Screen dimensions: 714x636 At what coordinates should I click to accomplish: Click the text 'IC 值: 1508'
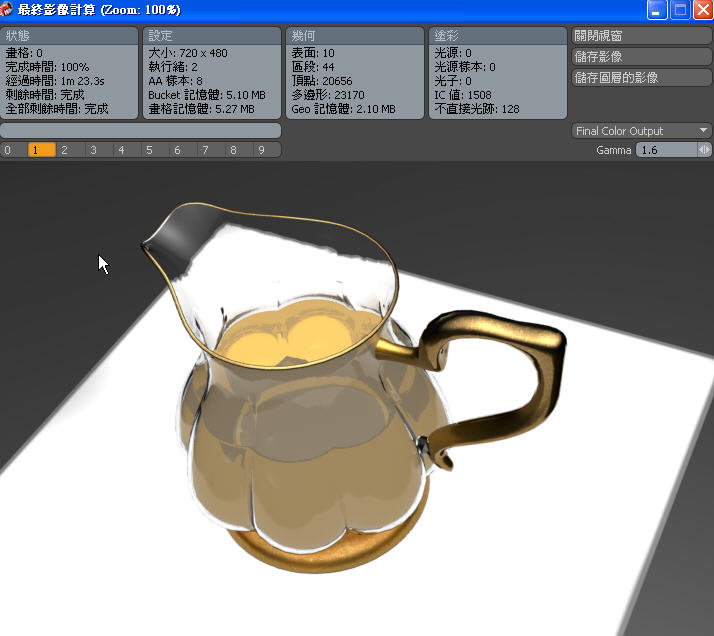[463, 95]
